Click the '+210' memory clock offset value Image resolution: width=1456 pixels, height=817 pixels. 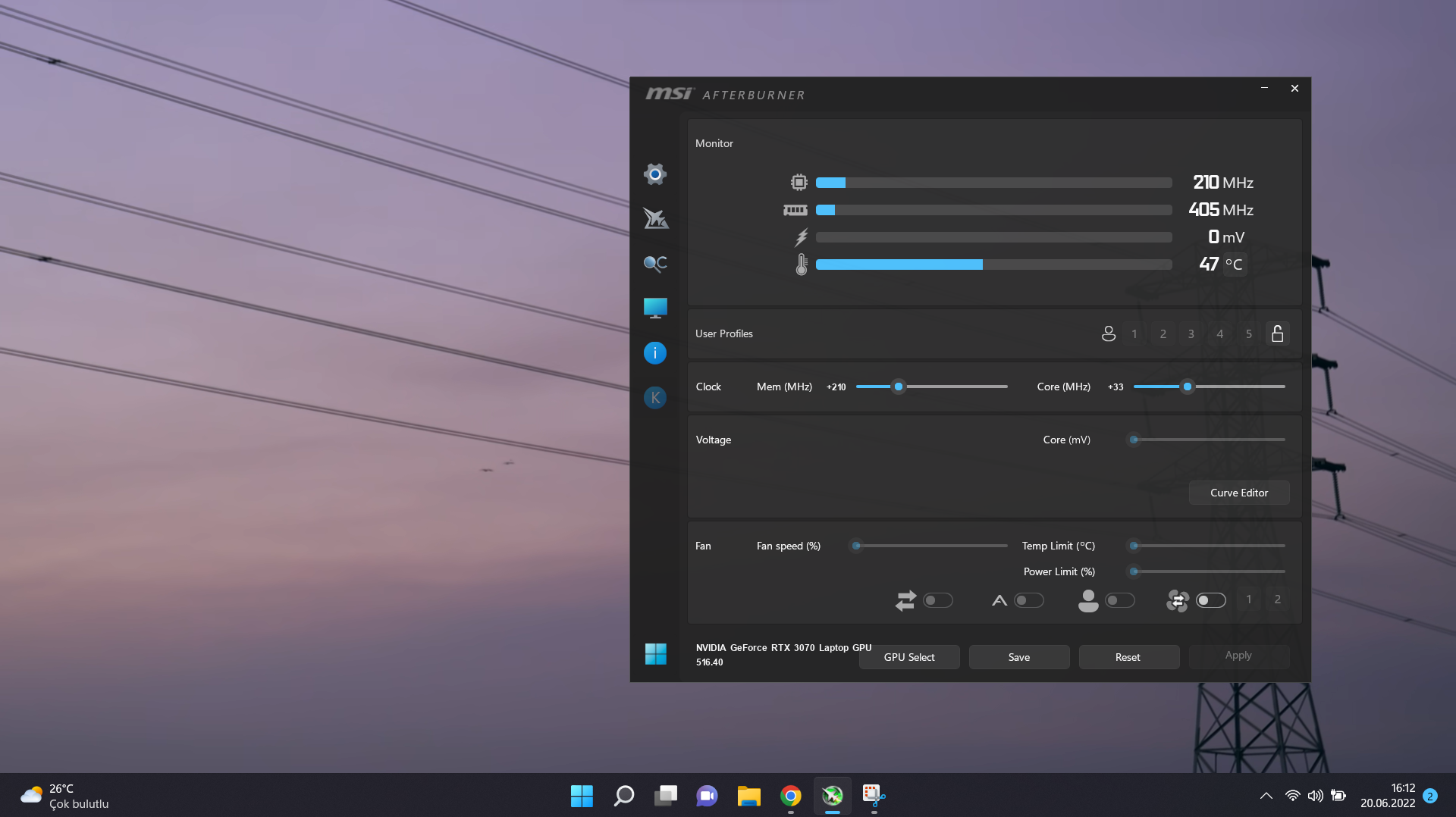(836, 387)
